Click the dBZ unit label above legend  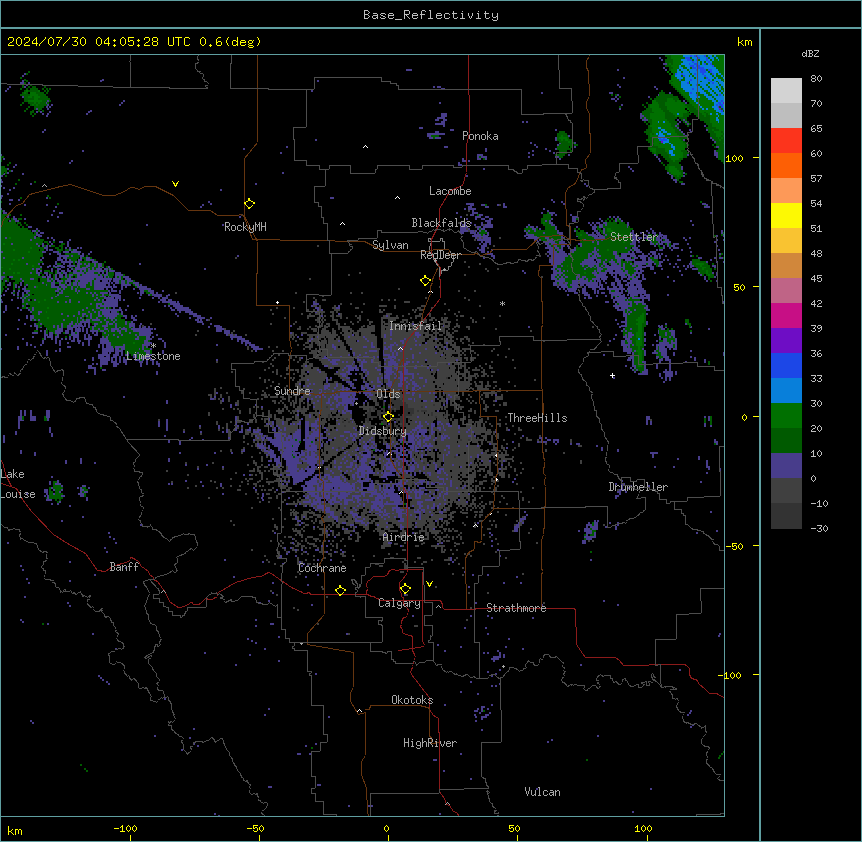point(810,54)
